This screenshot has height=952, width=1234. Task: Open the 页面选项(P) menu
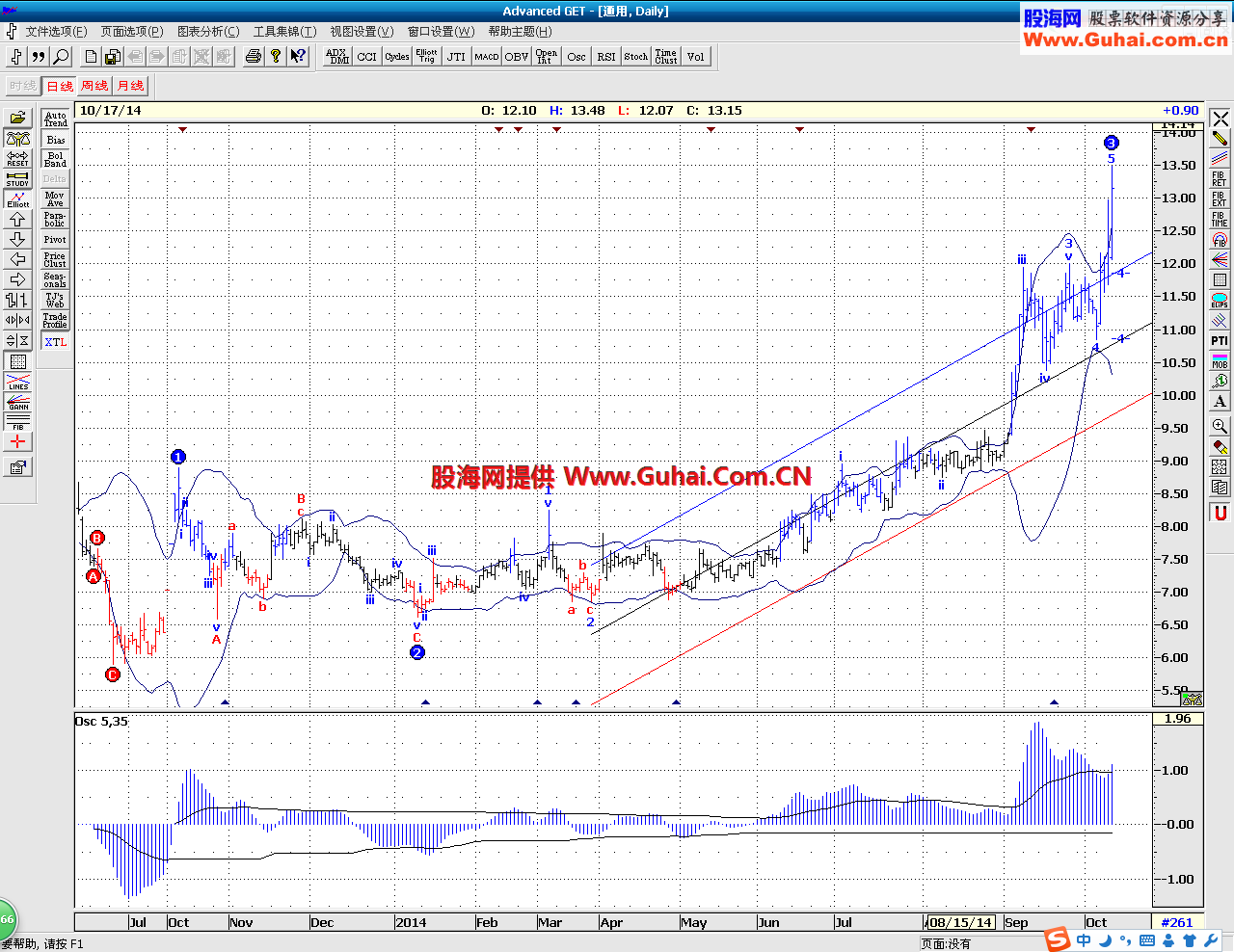(132, 32)
